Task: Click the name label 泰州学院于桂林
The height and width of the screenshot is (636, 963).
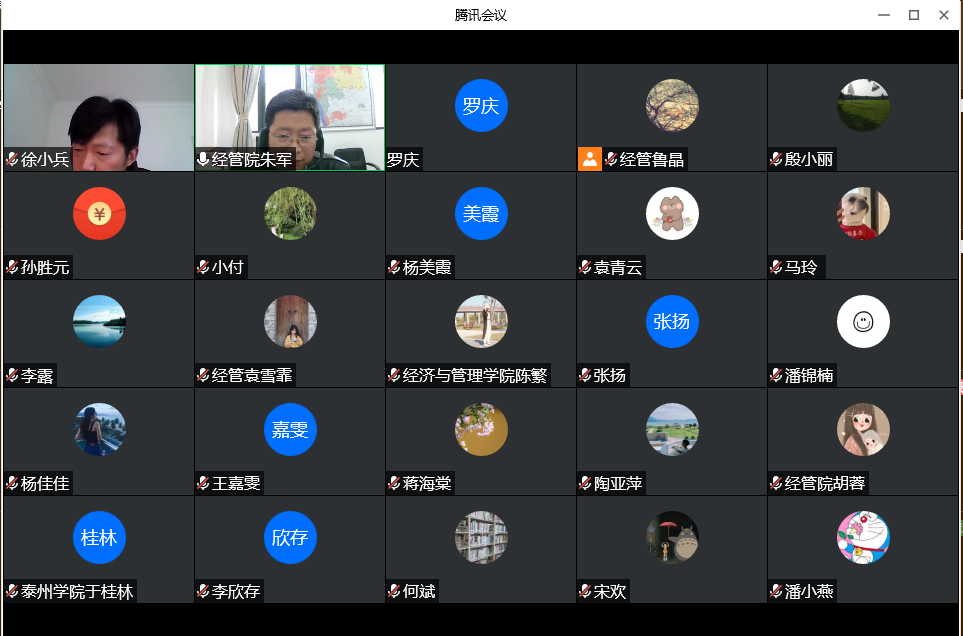Action: (x=77, y=591)
